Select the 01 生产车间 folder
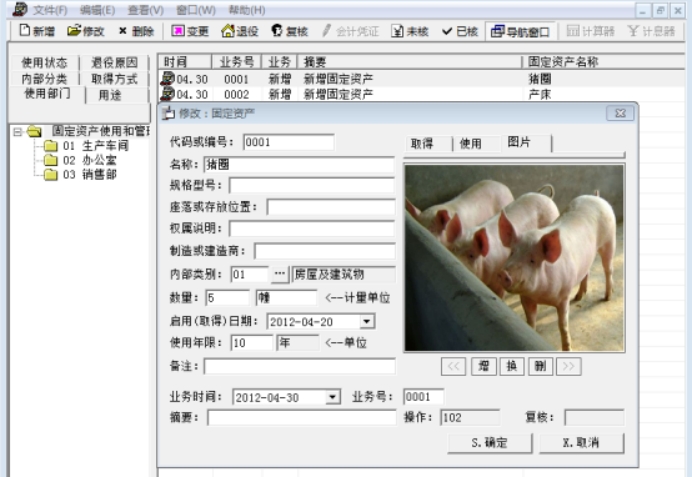 tap(86, 146)
